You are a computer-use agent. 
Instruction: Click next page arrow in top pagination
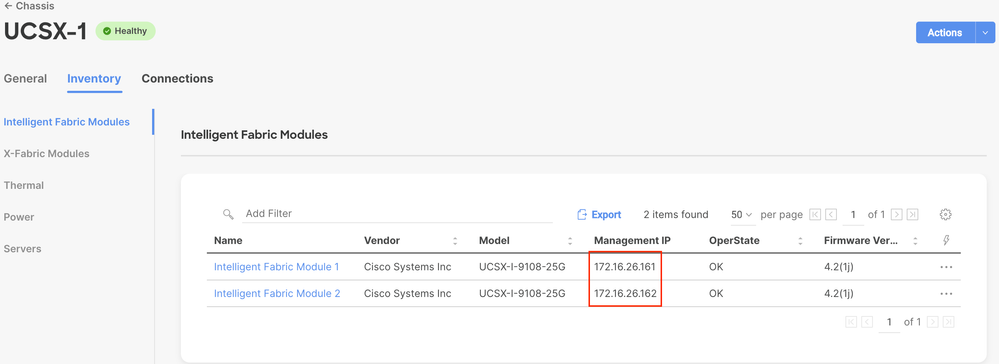click(897, 214)
